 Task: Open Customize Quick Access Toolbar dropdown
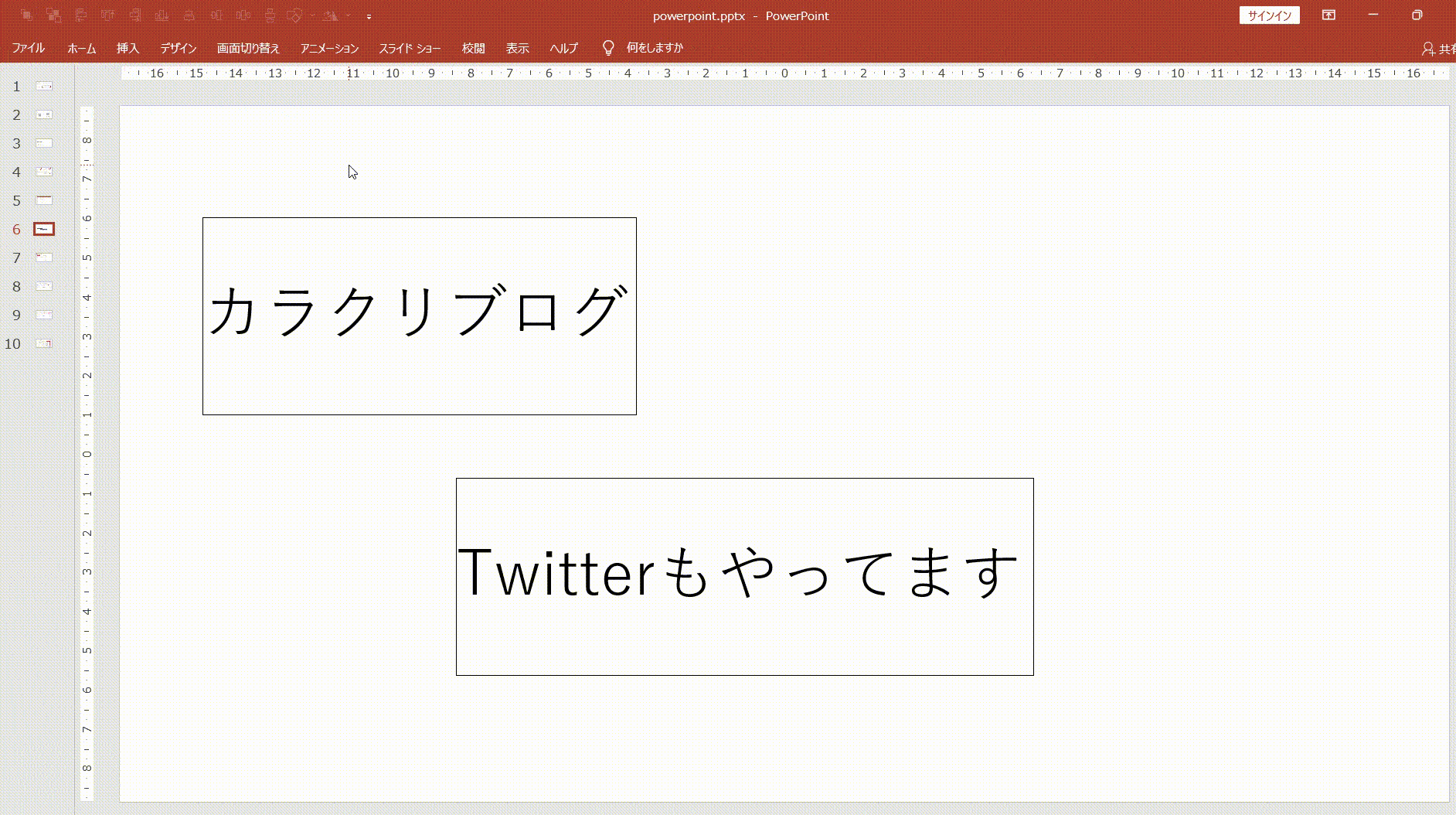[x=369, y=16]
